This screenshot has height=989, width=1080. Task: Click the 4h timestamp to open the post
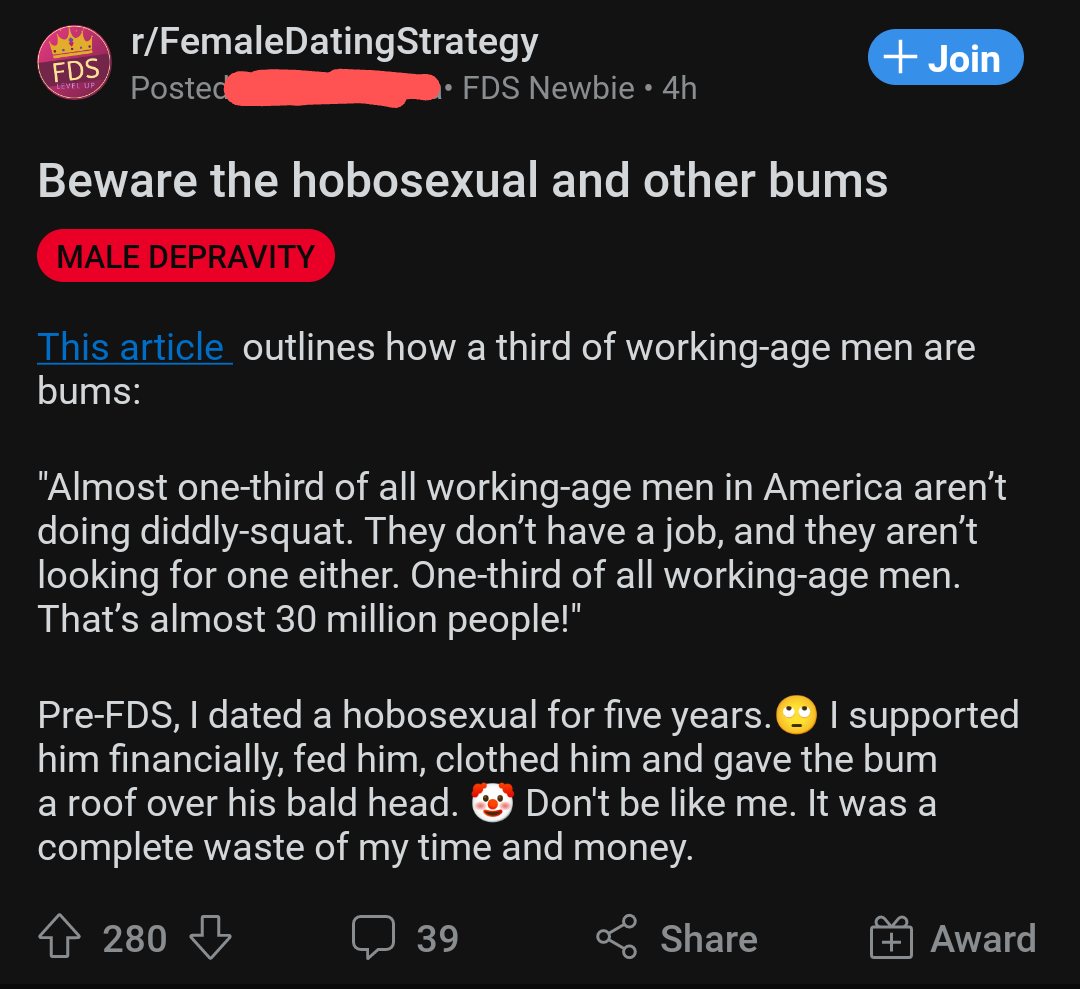(678, 88)
